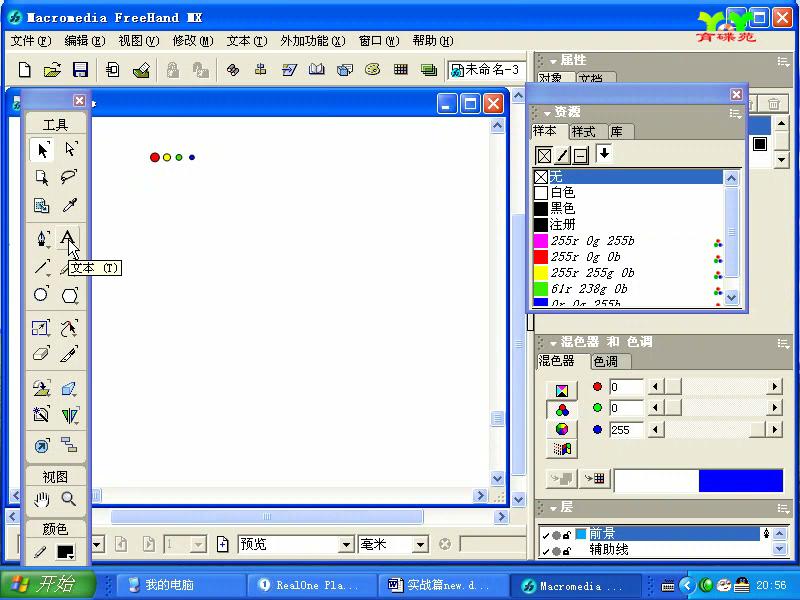Switch mixer to CMYK mode
The width and height of the screenshot is (800, 600).
[562, 391]
